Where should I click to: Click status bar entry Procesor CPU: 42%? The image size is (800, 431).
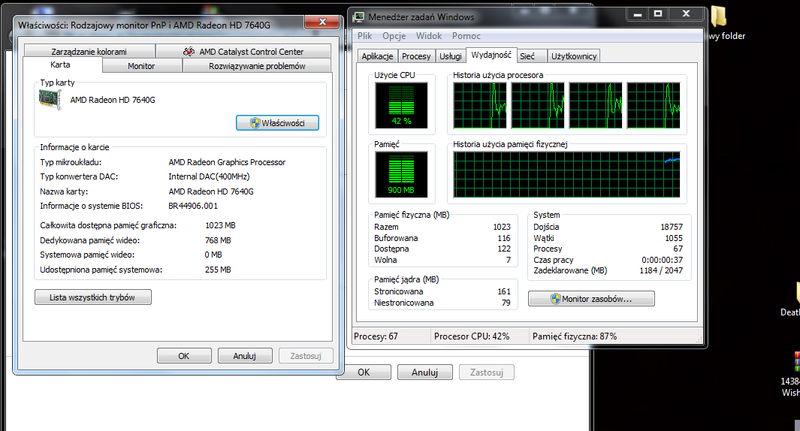point(472,337)
